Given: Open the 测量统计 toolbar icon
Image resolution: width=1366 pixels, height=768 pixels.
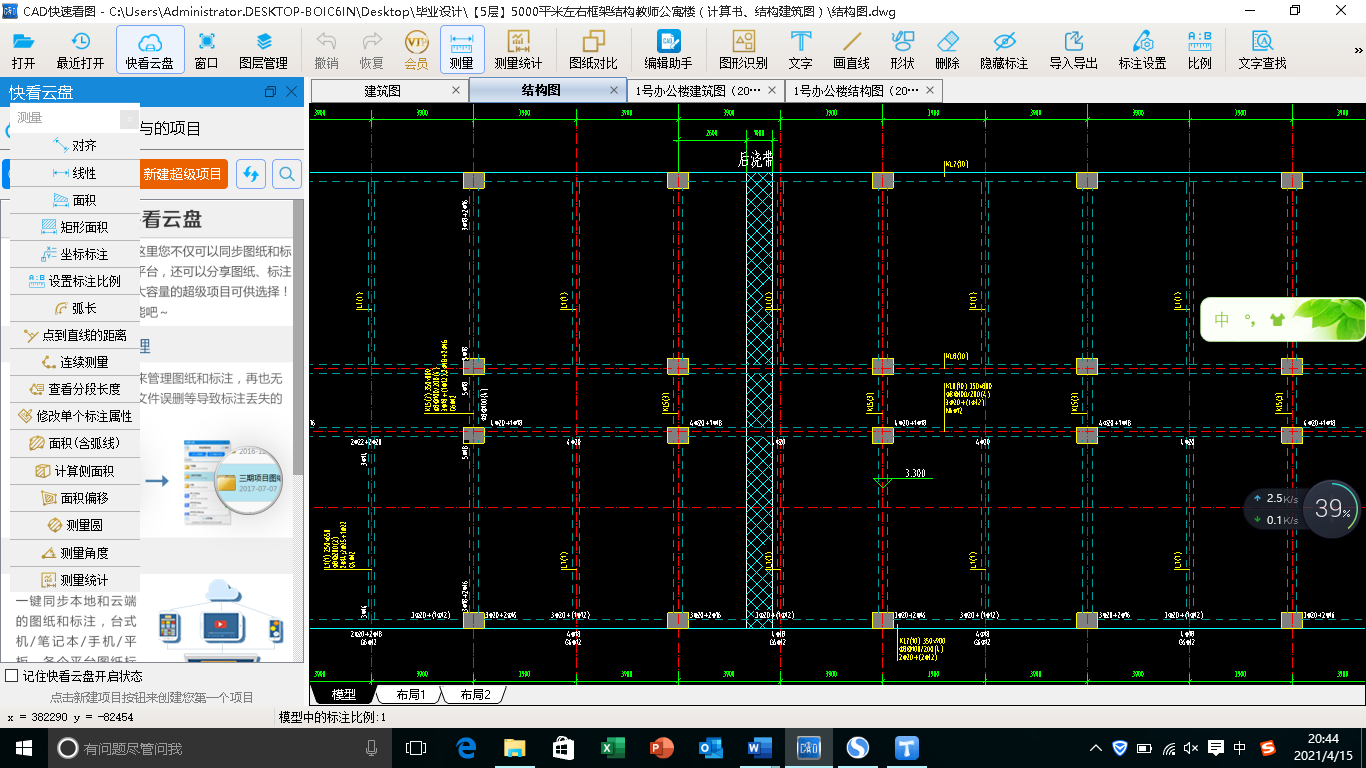Looking at the screenshot, I should [519, 50].
